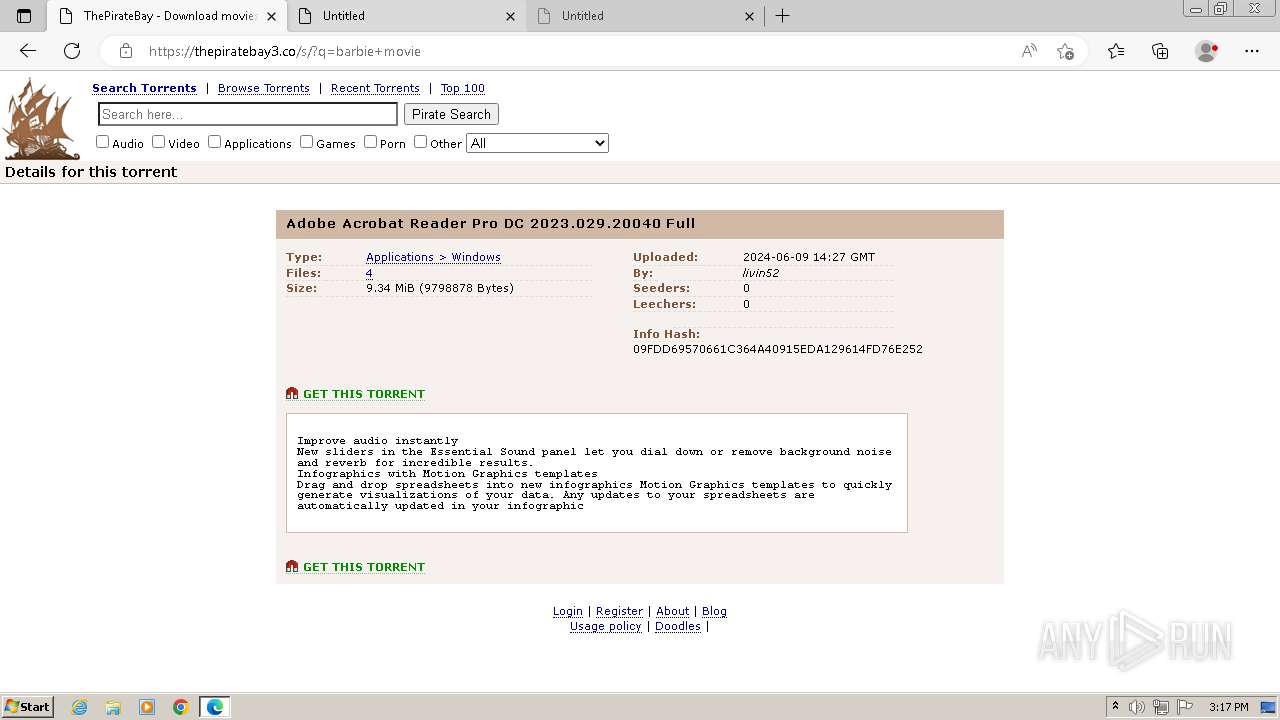Open the Action Center flag icon
This screenshot has height=720, width=1280.
tap(1184, 707)
